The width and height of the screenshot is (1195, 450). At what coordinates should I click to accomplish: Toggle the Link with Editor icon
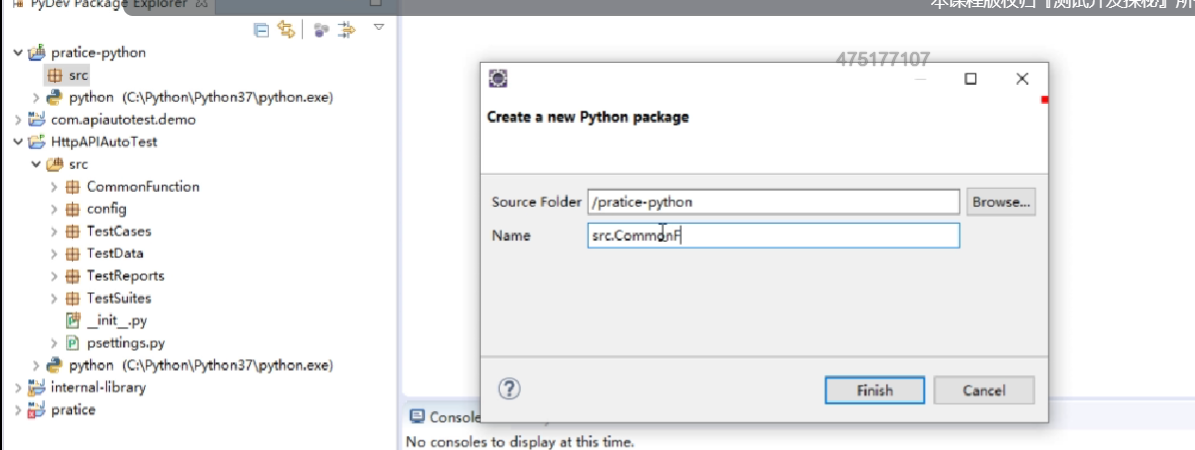click(x=286, y=30)
